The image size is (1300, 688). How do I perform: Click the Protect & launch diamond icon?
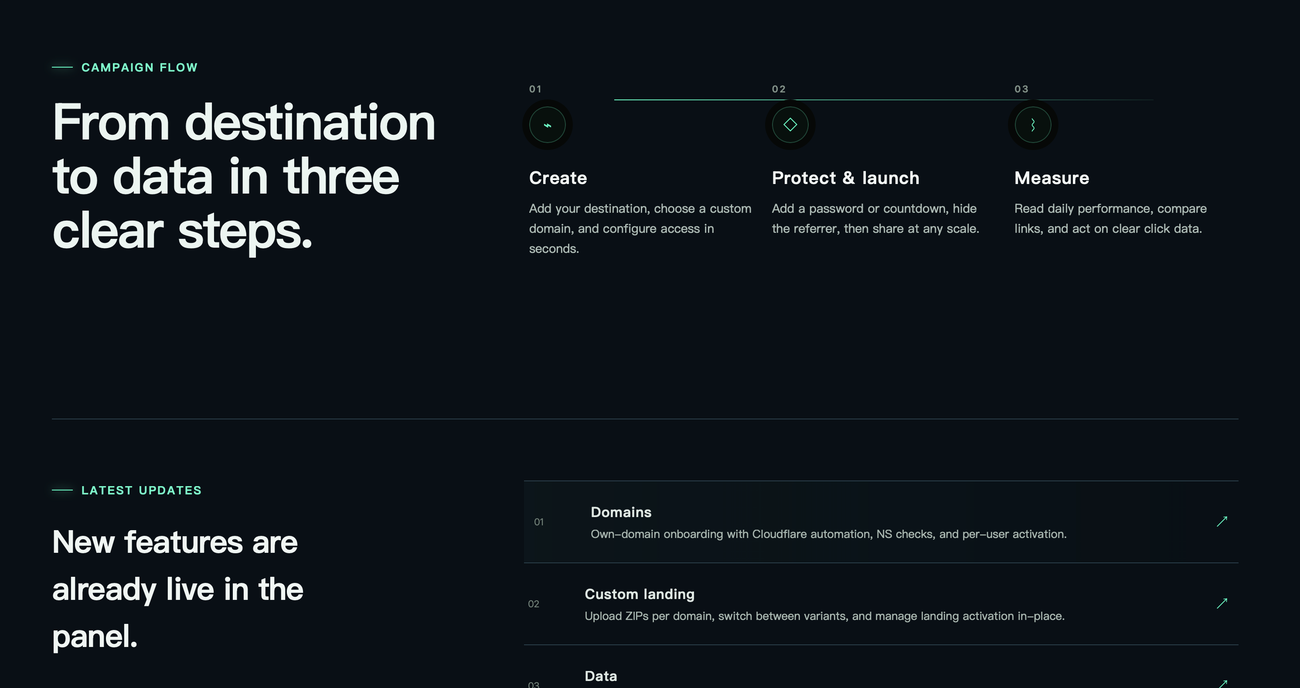tap(790, 125)
